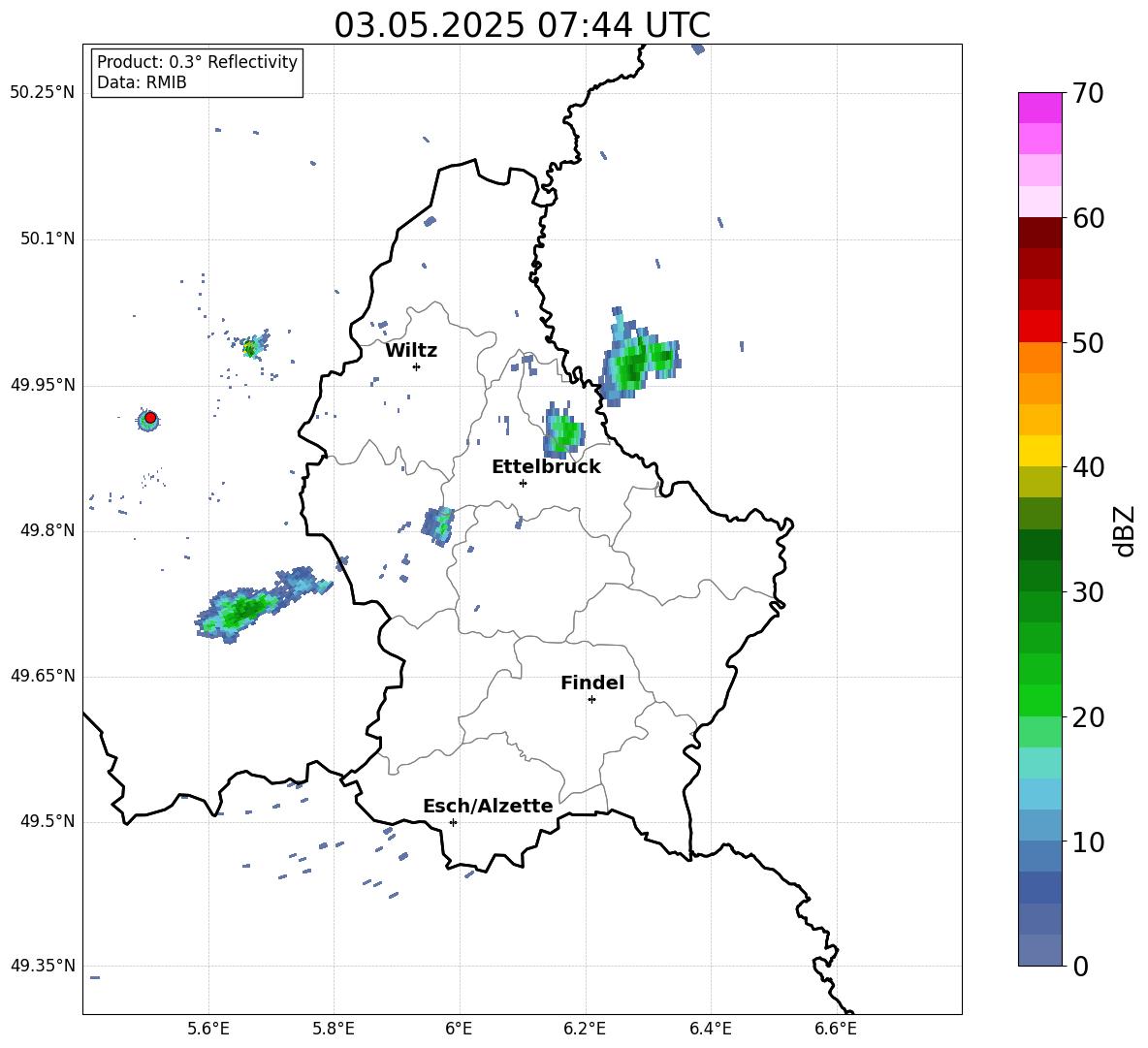Image resolution: width=1148 pixels, height=1048 pixels.
Task: Click the 49.5°N latitude label
Action: 48,821
